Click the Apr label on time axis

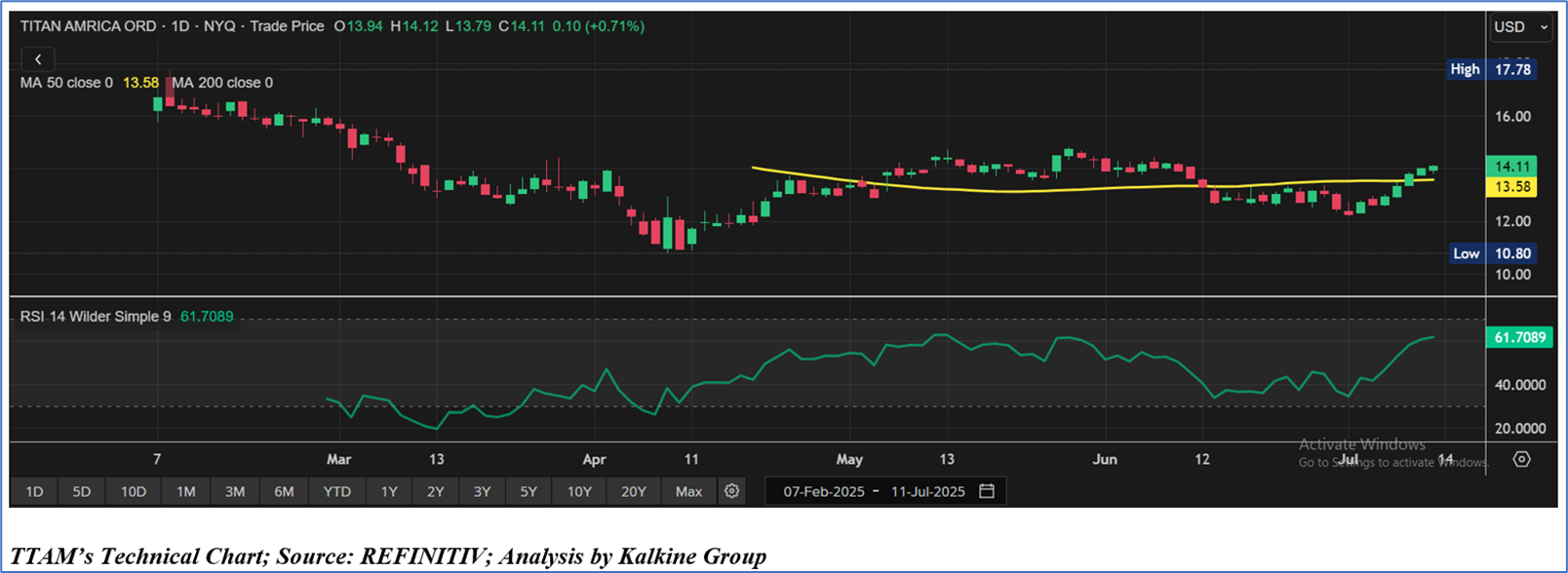click(x=594, y=459)
